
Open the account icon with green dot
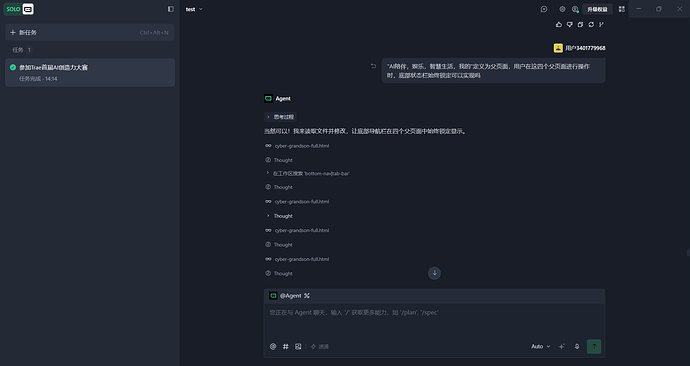(x=575, y=9)
